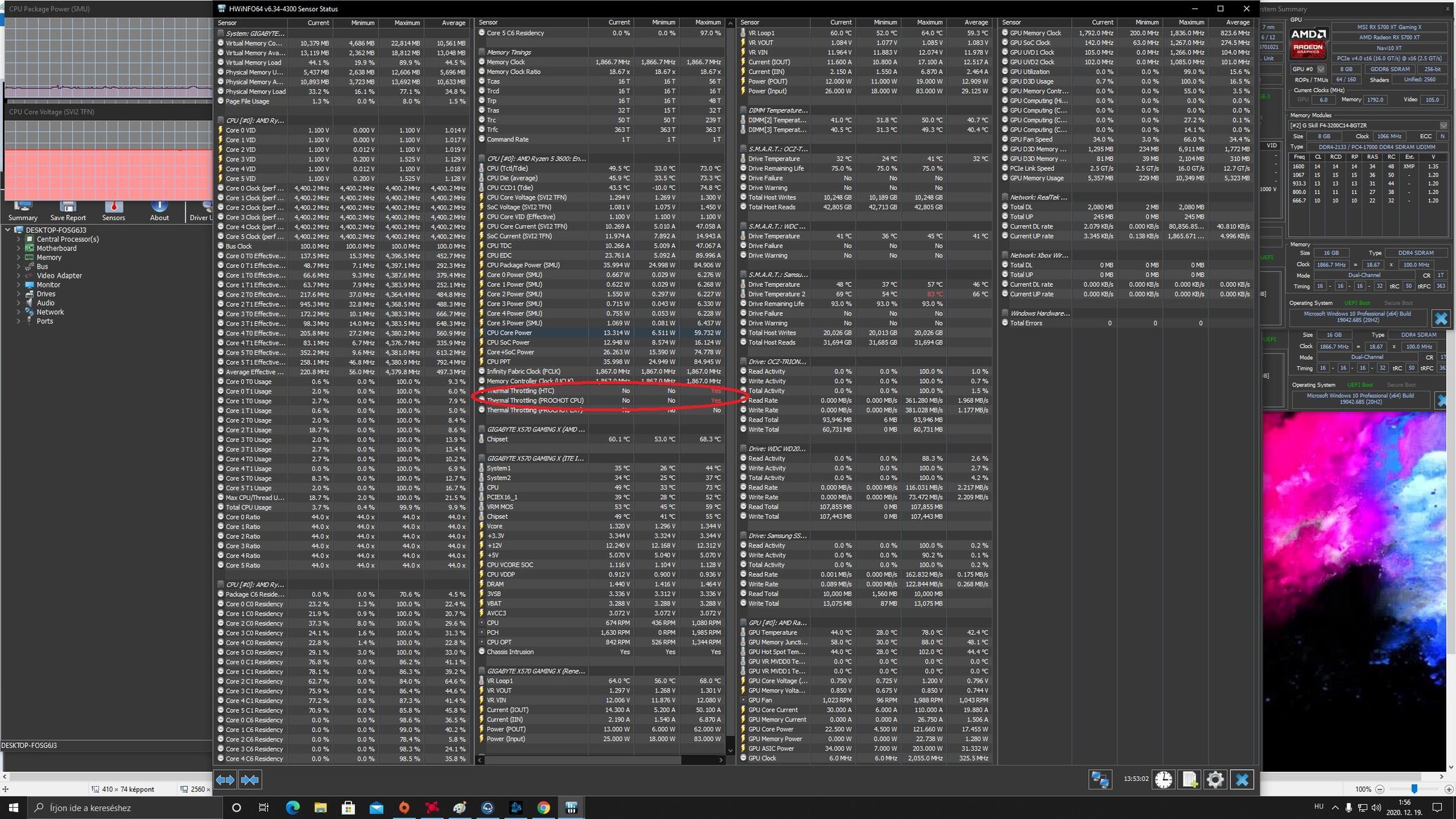The width and height of the screenshot is (1456, 819).
Task: Select the Chassis Intrusion sensor row
Action: click(601, 652)
